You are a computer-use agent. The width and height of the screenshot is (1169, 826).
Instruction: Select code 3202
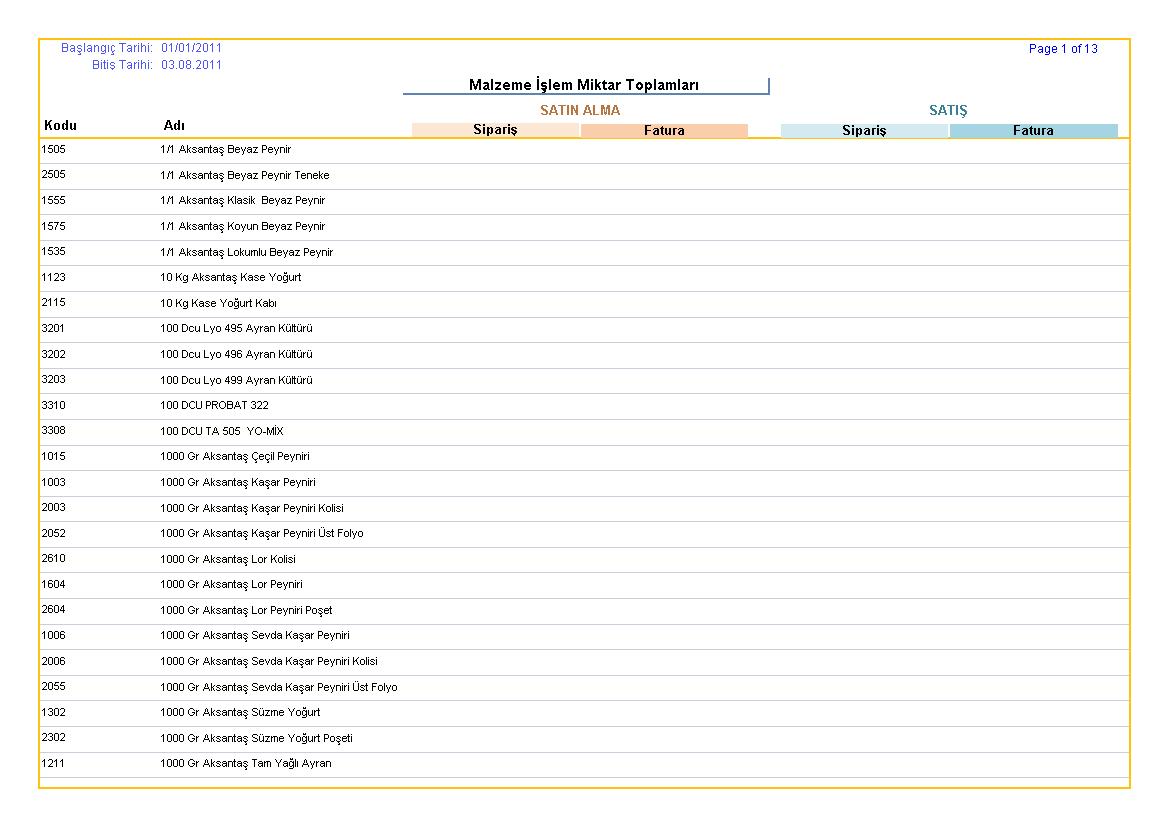click(54, 354)
